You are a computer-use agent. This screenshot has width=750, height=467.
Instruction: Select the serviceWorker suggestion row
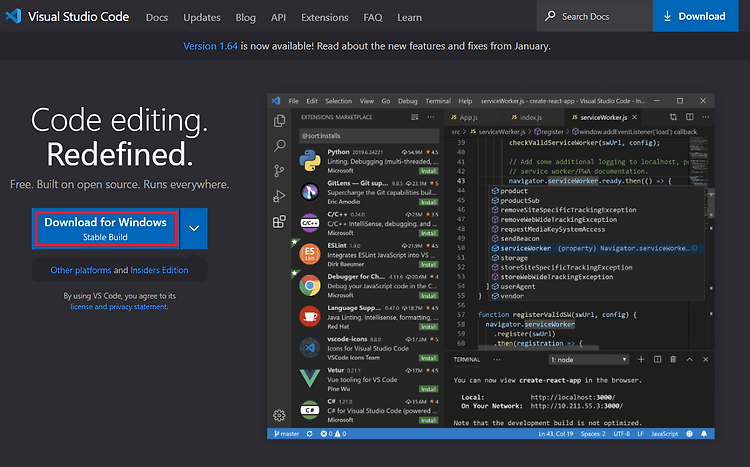[596, 248]
